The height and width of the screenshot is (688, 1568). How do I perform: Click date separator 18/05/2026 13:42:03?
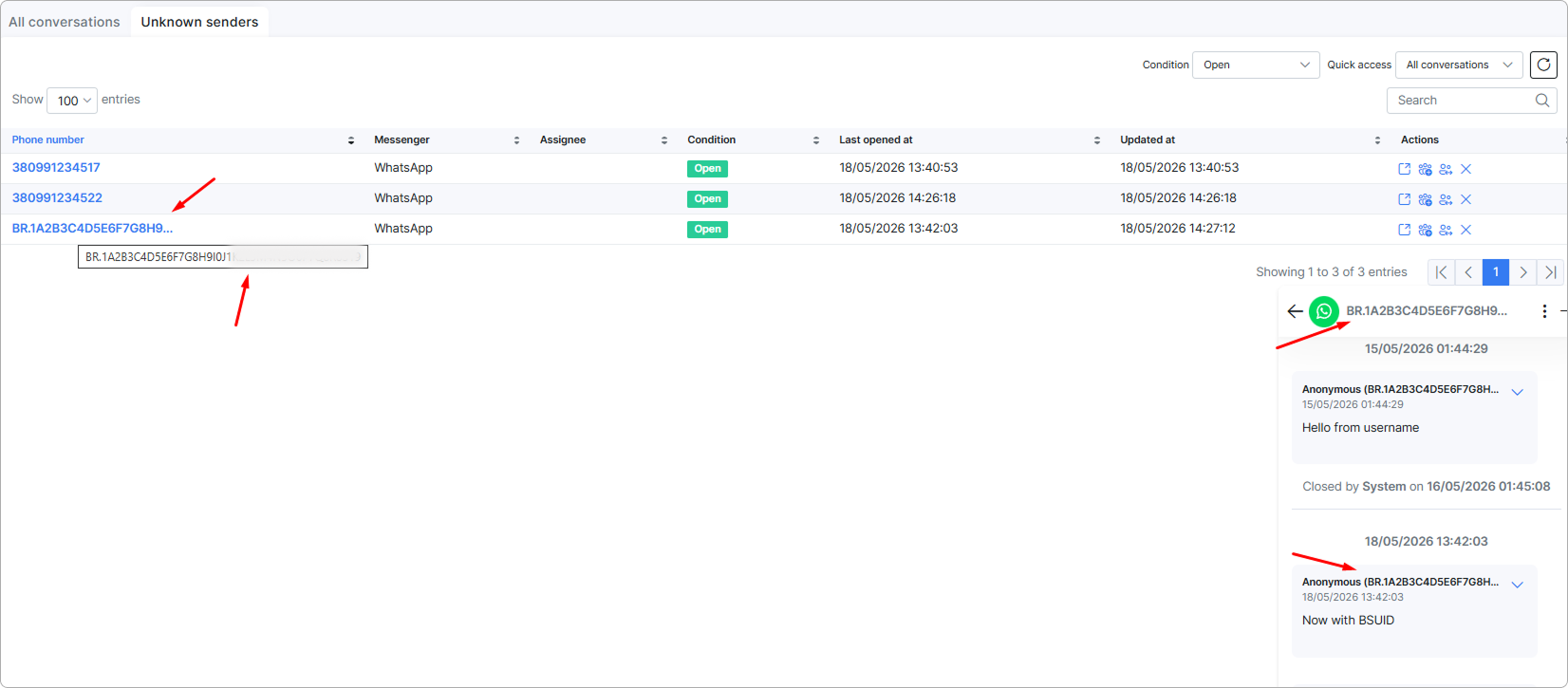pyautogui.click(x=1427, y=541)
